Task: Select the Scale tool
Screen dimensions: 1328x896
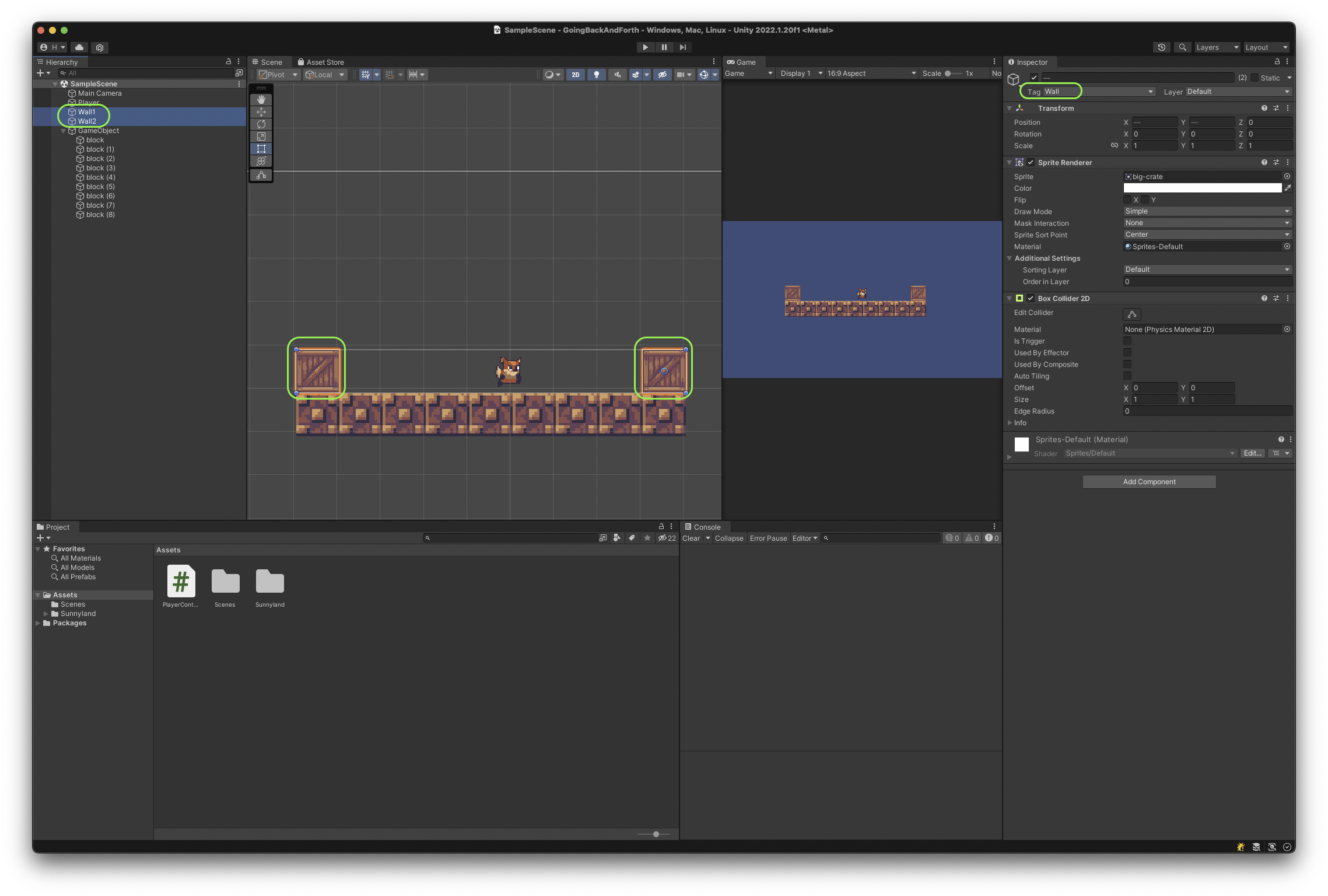Action: 261,136
